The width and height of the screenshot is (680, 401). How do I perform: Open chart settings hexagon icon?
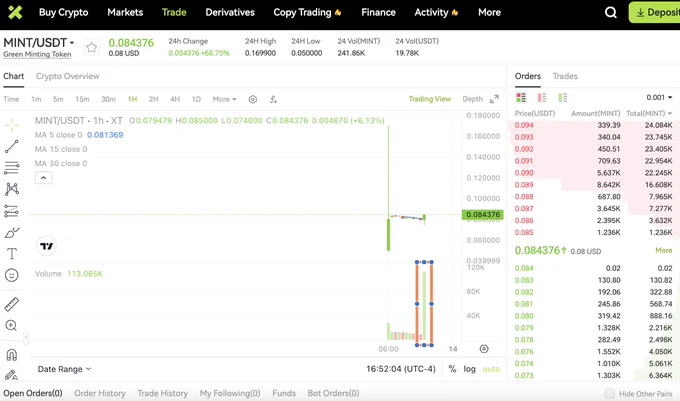click(x=253, y=99)
